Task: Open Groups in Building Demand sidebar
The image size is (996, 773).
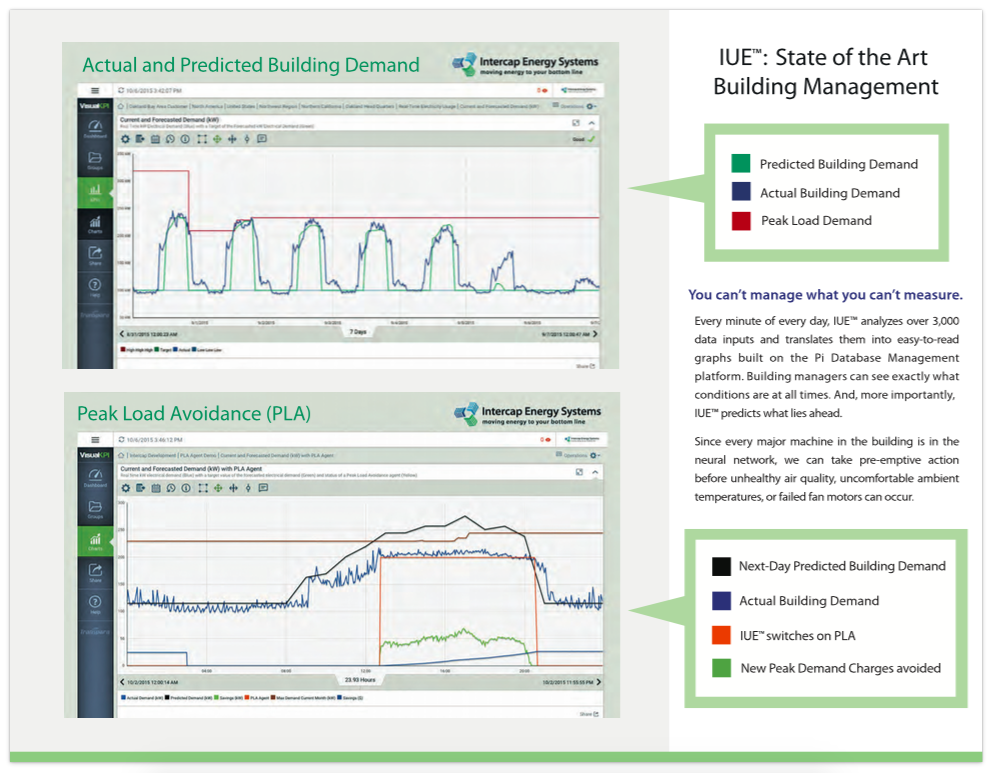Action: coord(95,160)
